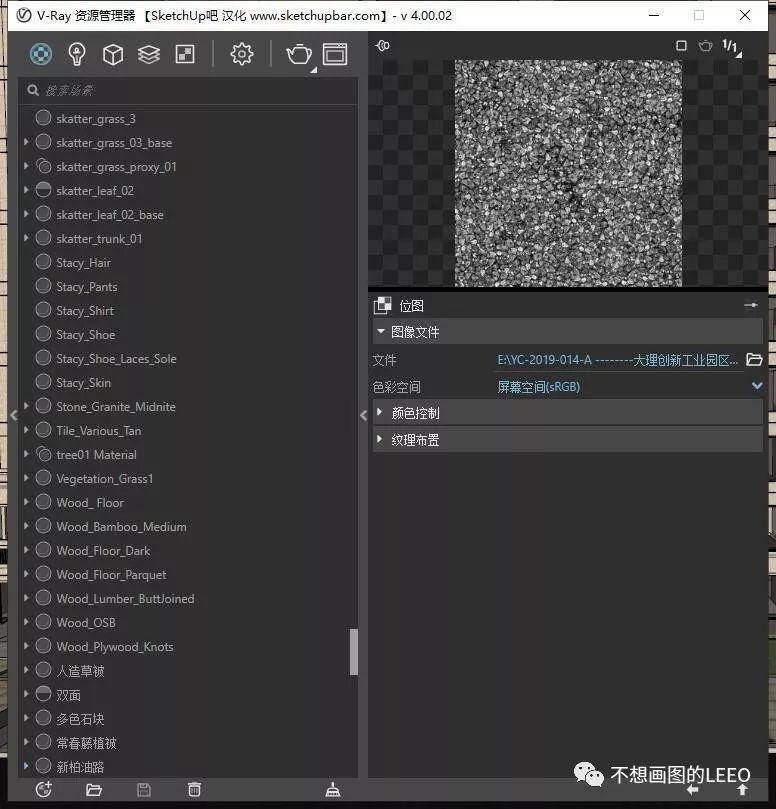Select 常春藤植被 material

point(87,743)
